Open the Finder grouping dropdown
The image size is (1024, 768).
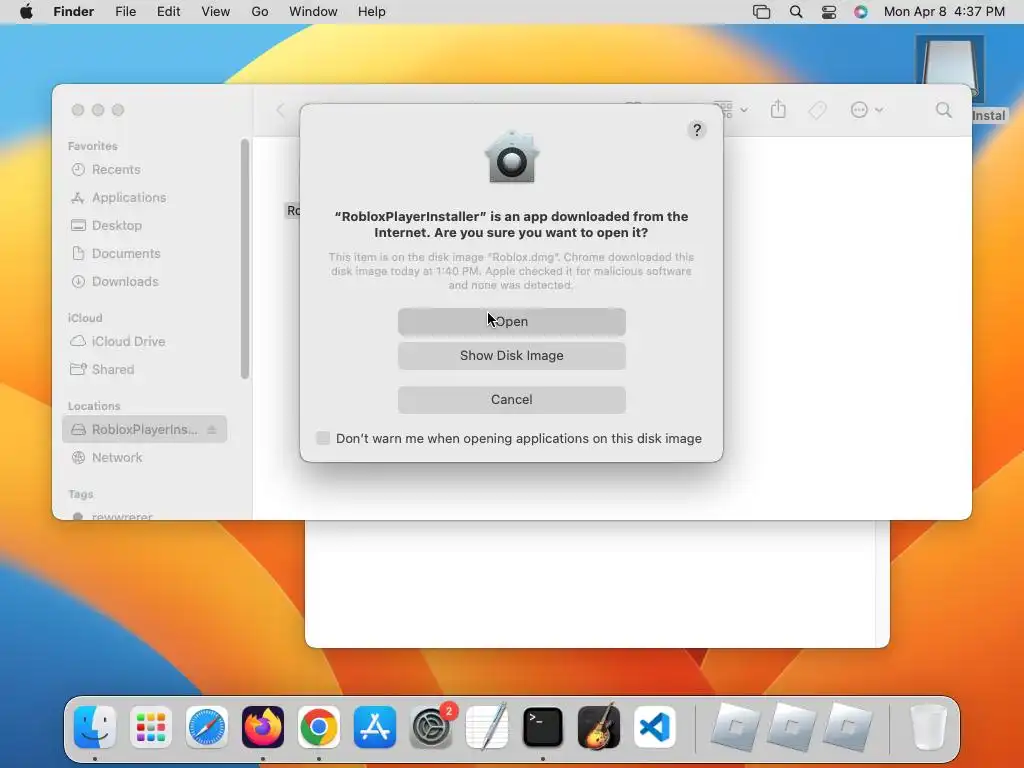(x=731, y=110)
